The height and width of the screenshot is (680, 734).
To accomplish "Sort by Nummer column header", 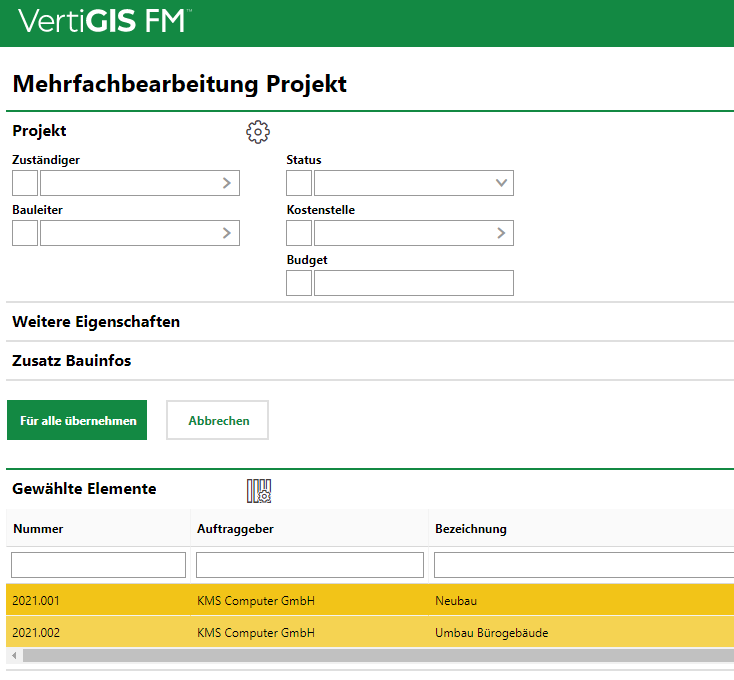I will (38, 529).
